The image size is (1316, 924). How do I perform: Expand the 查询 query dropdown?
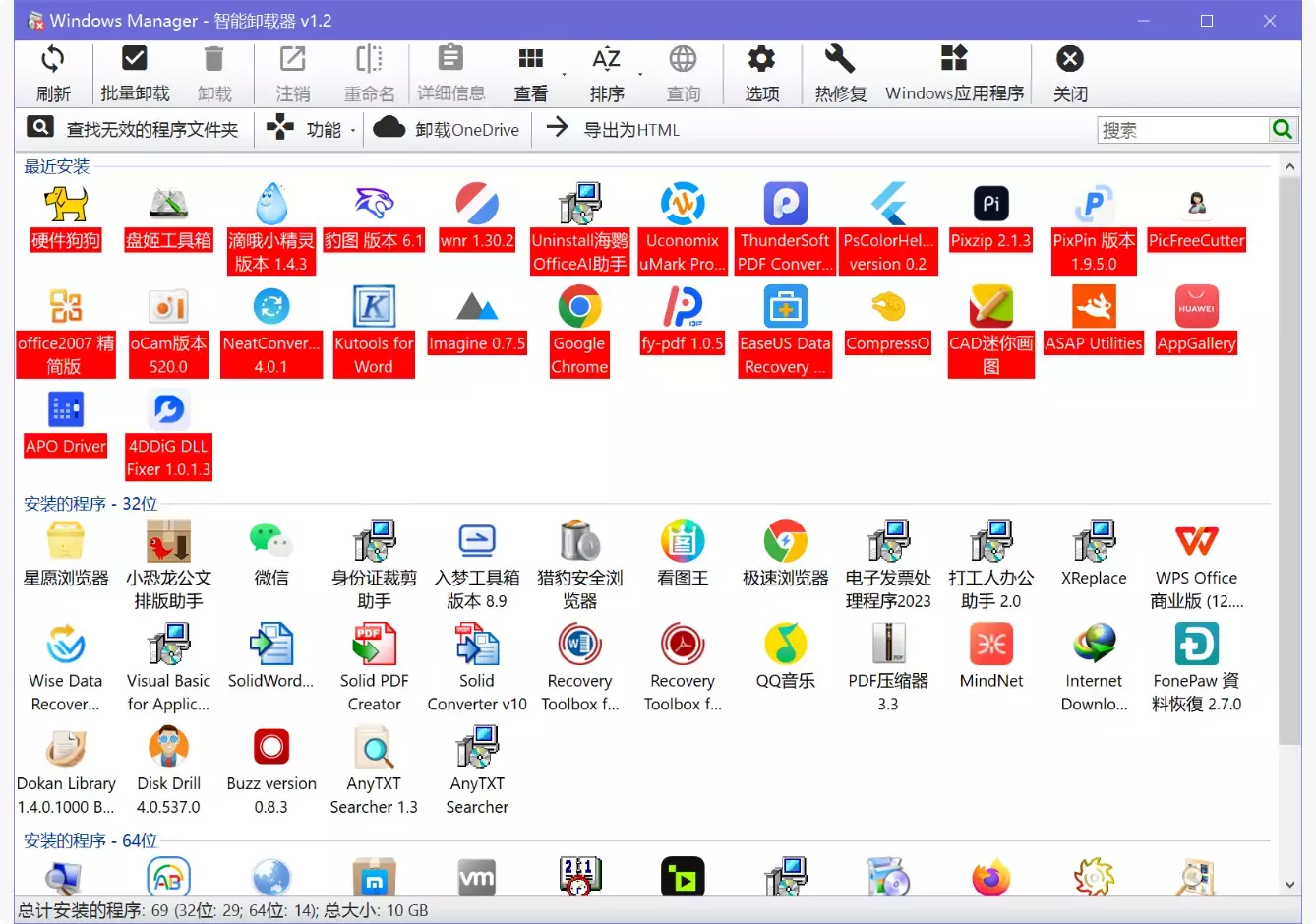pos(684,72)
